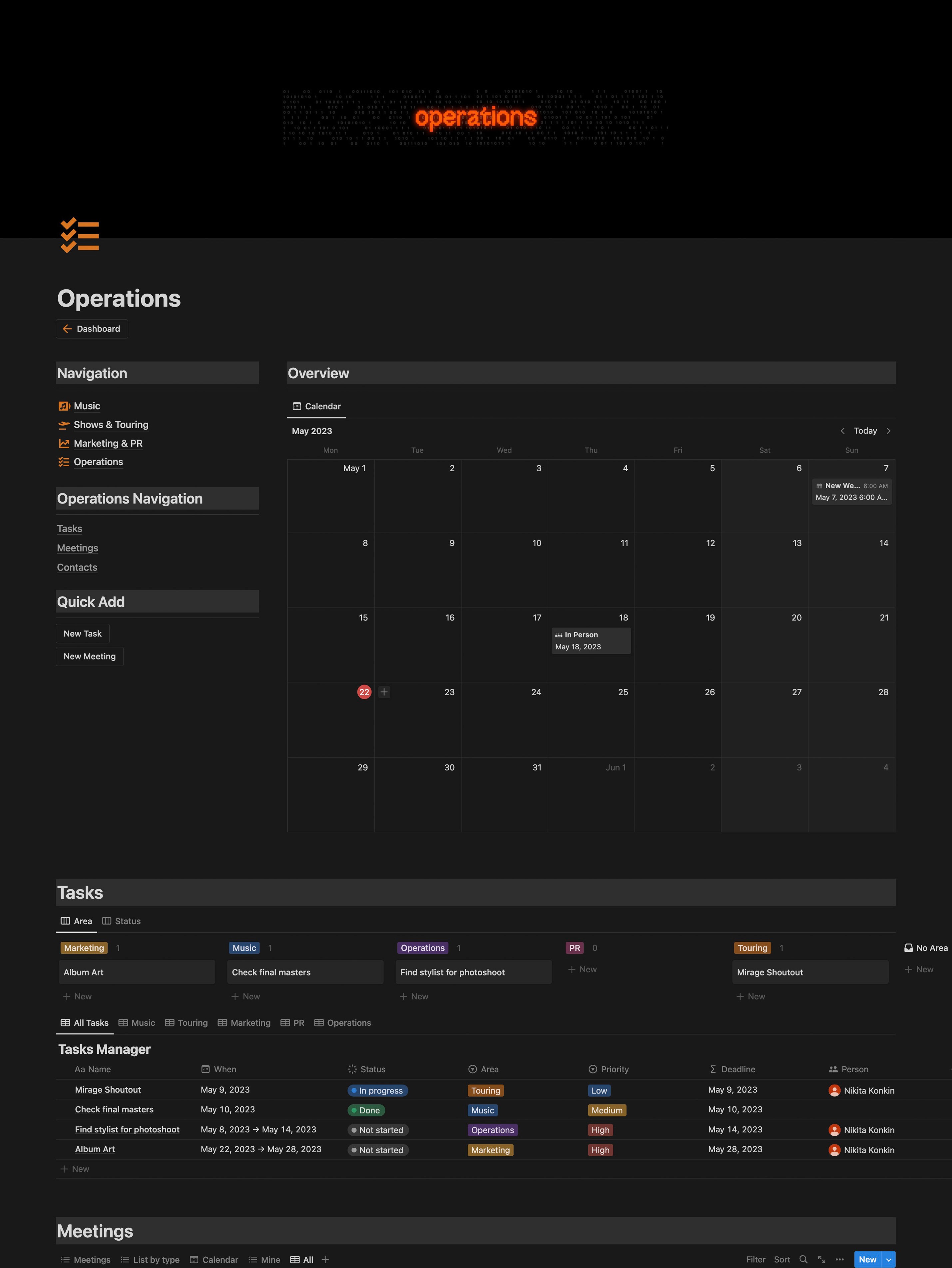Click the orange Marketing area tag header

84,948
